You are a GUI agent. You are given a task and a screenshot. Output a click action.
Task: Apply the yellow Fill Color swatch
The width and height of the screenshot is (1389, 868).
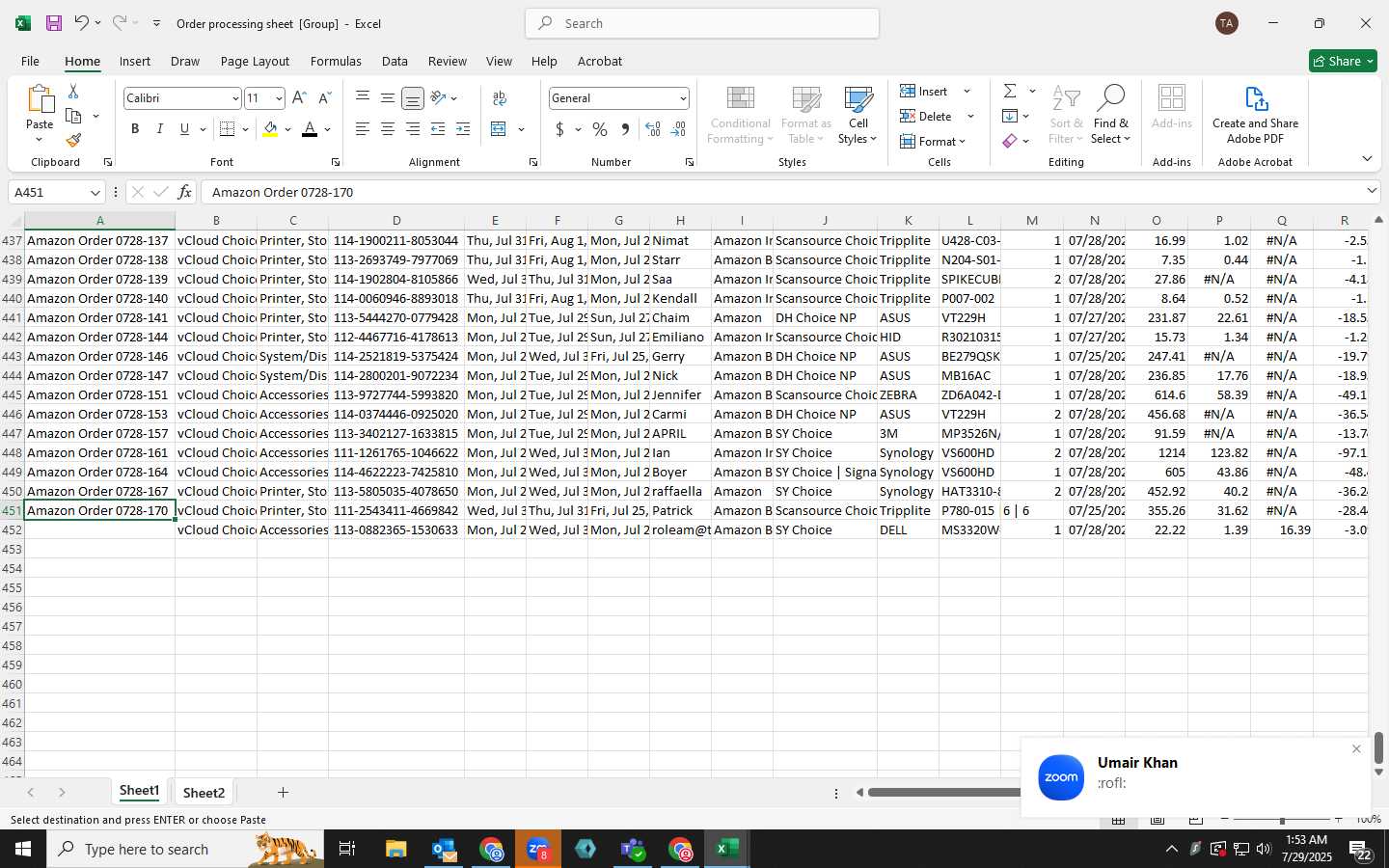[269, 129]
